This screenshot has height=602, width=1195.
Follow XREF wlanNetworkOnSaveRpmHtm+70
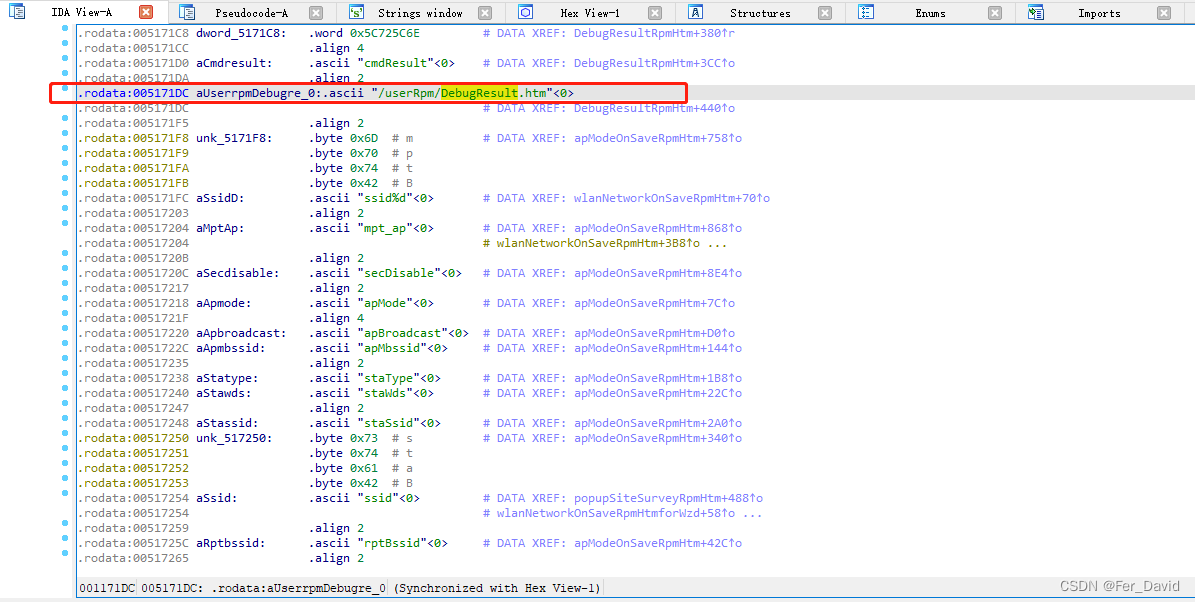tap(671, 198)
